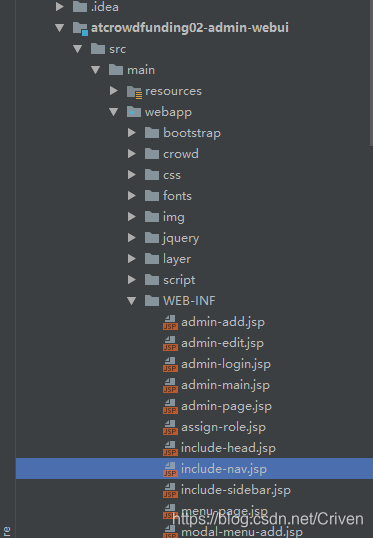The image size is (373, 538).
Task: Select the file include-sidebar.jsp
Action: [x=236, y=490]
